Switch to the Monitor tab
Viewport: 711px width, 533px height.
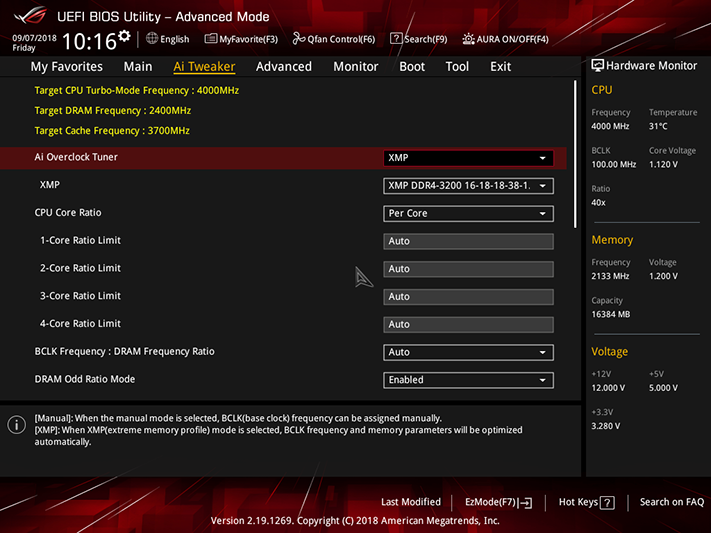tap(356, 67)
